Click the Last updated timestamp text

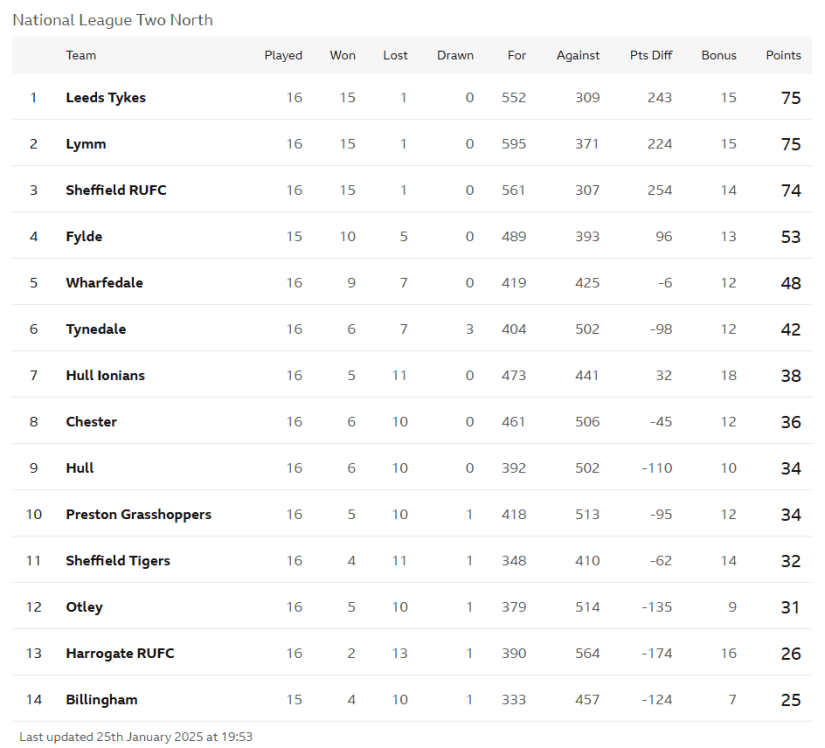(x=135, y=737)
